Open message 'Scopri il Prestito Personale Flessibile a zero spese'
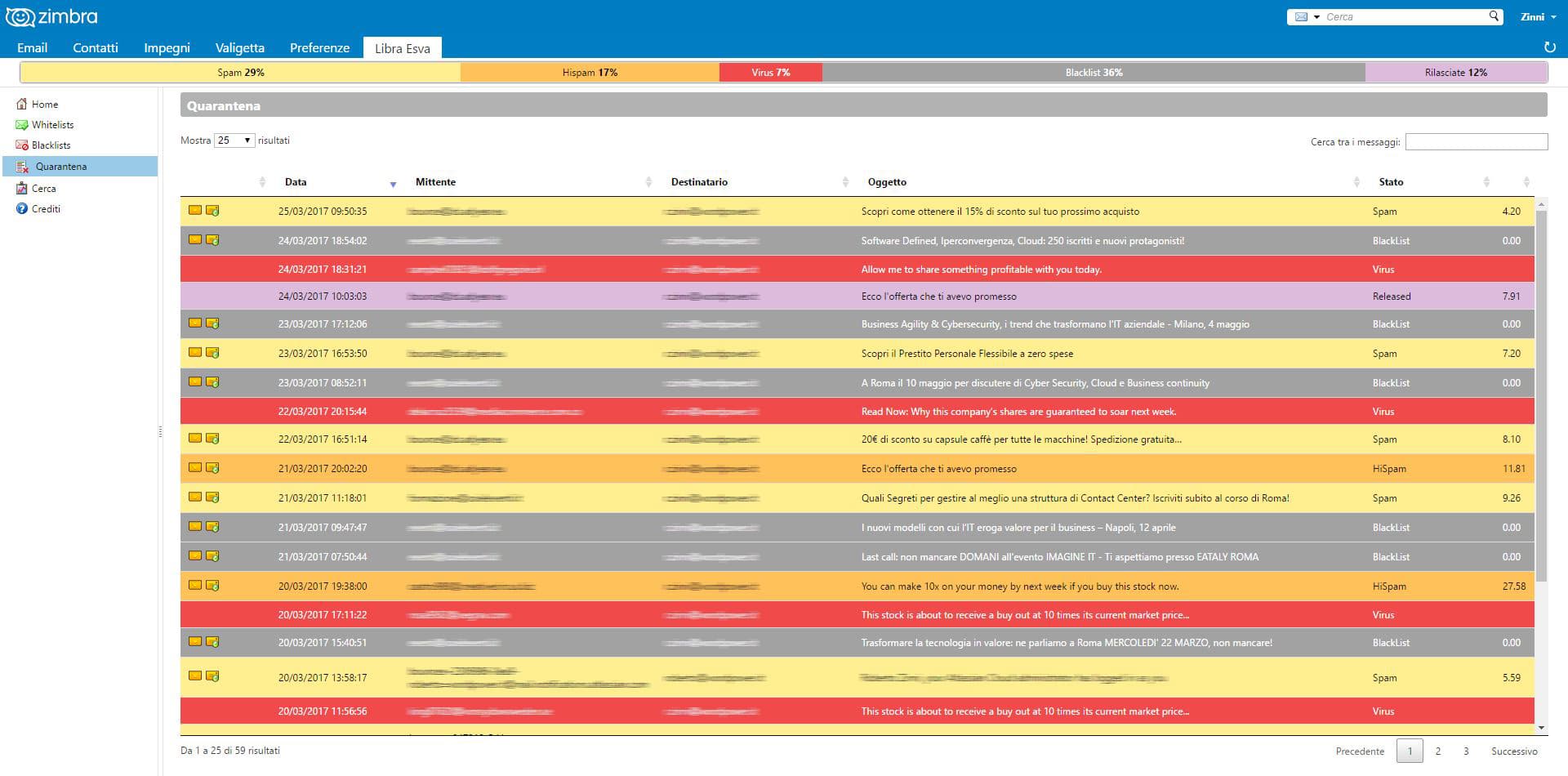This screenshot has width=1568, height=776. coord(967,354)
